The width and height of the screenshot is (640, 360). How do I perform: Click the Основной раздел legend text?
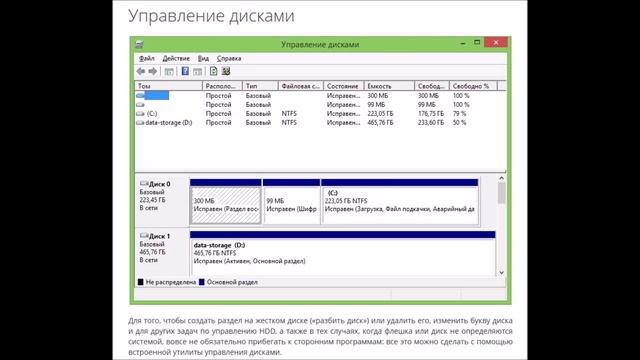tap(232, 282)
